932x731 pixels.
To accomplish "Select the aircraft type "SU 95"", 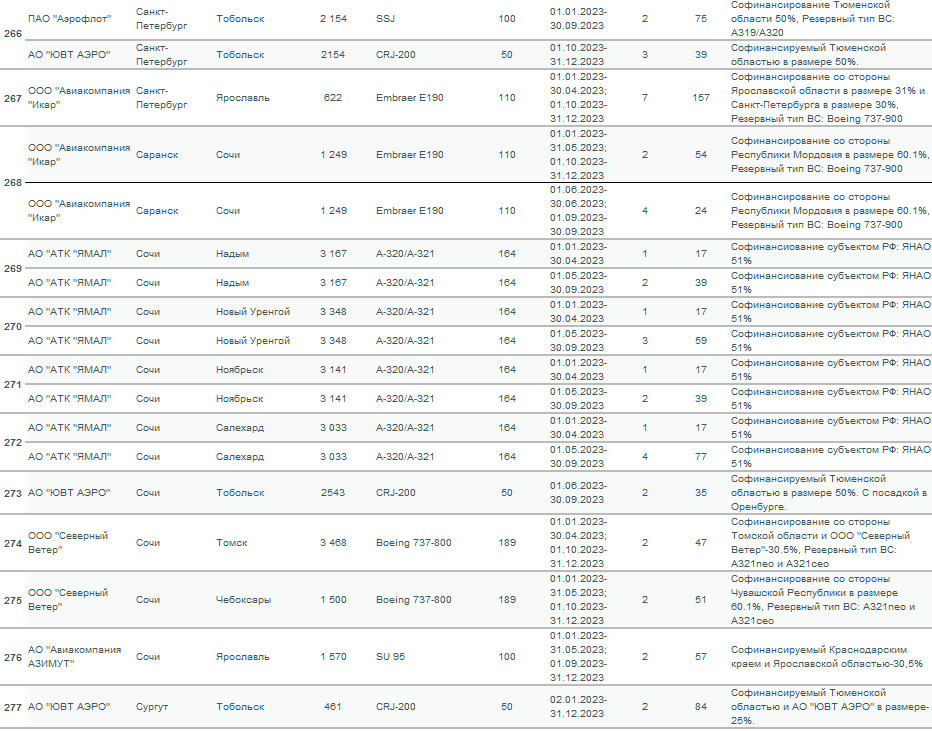I will (391, 657).
